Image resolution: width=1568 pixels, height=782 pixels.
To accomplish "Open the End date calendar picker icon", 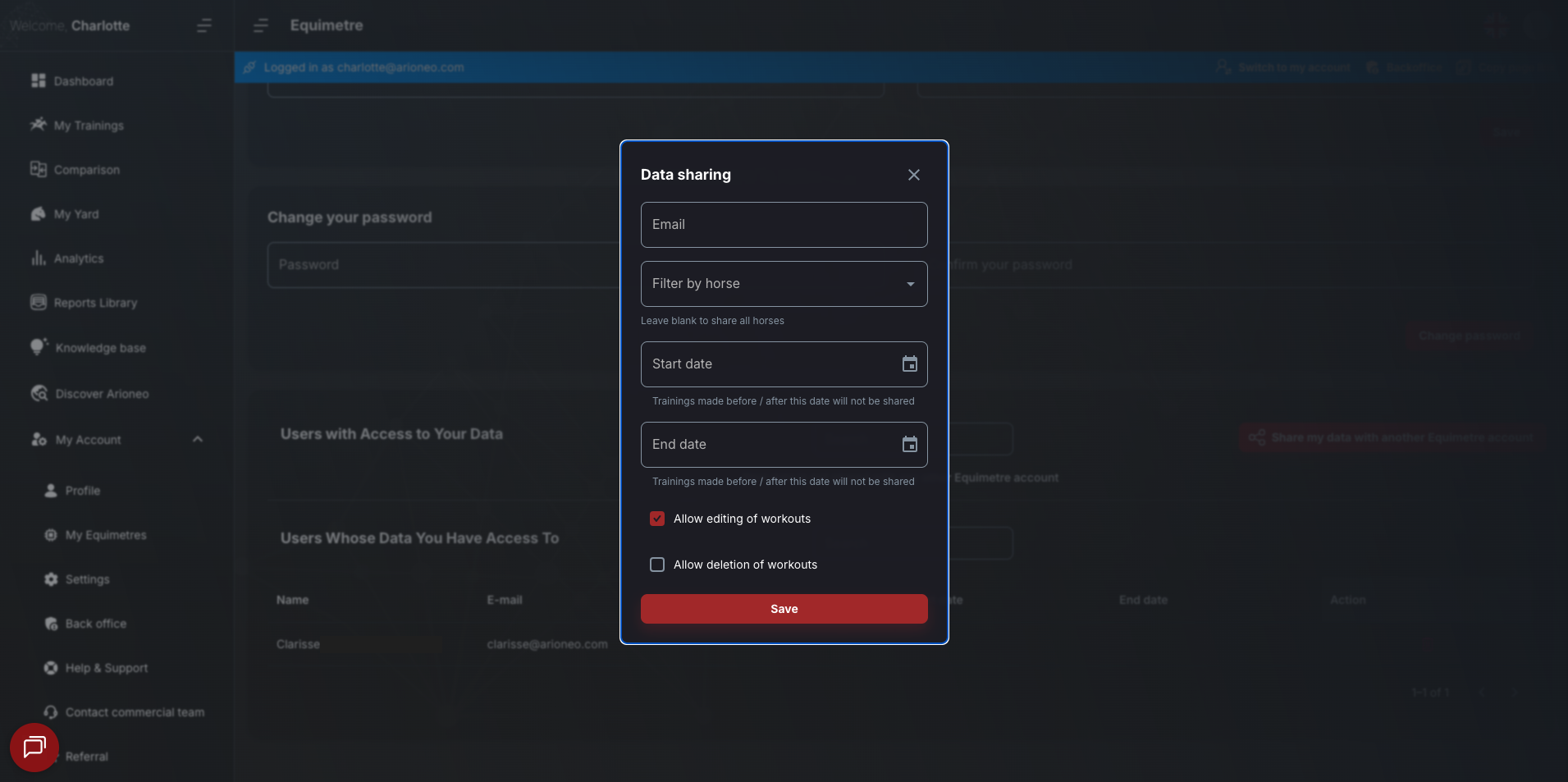I will [x=909, y=445].
